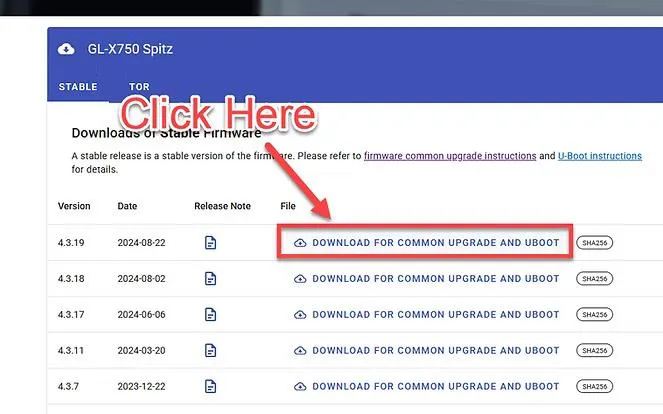Click the version cell 4.3.11
Screen dimensions: 663x414
tap(71, 351)
